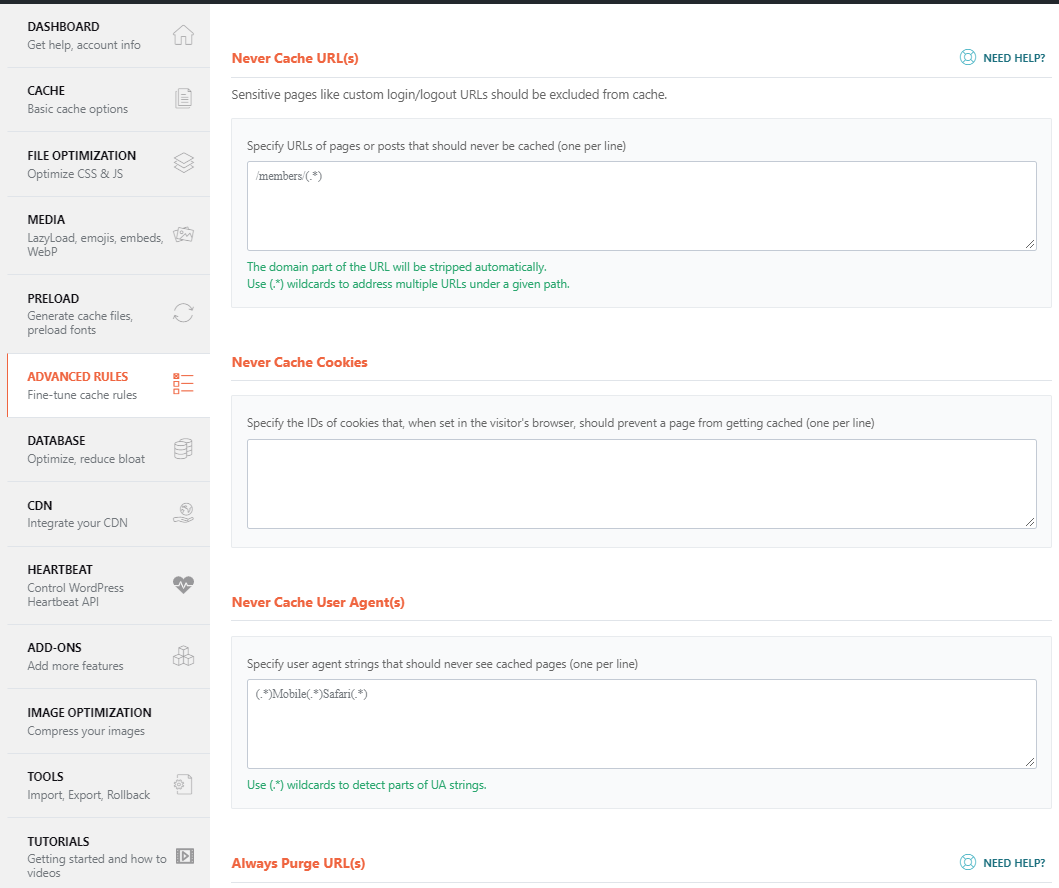Open the Image Optimization section
The height and width of the screenshot is (888, 1059).
89,721
